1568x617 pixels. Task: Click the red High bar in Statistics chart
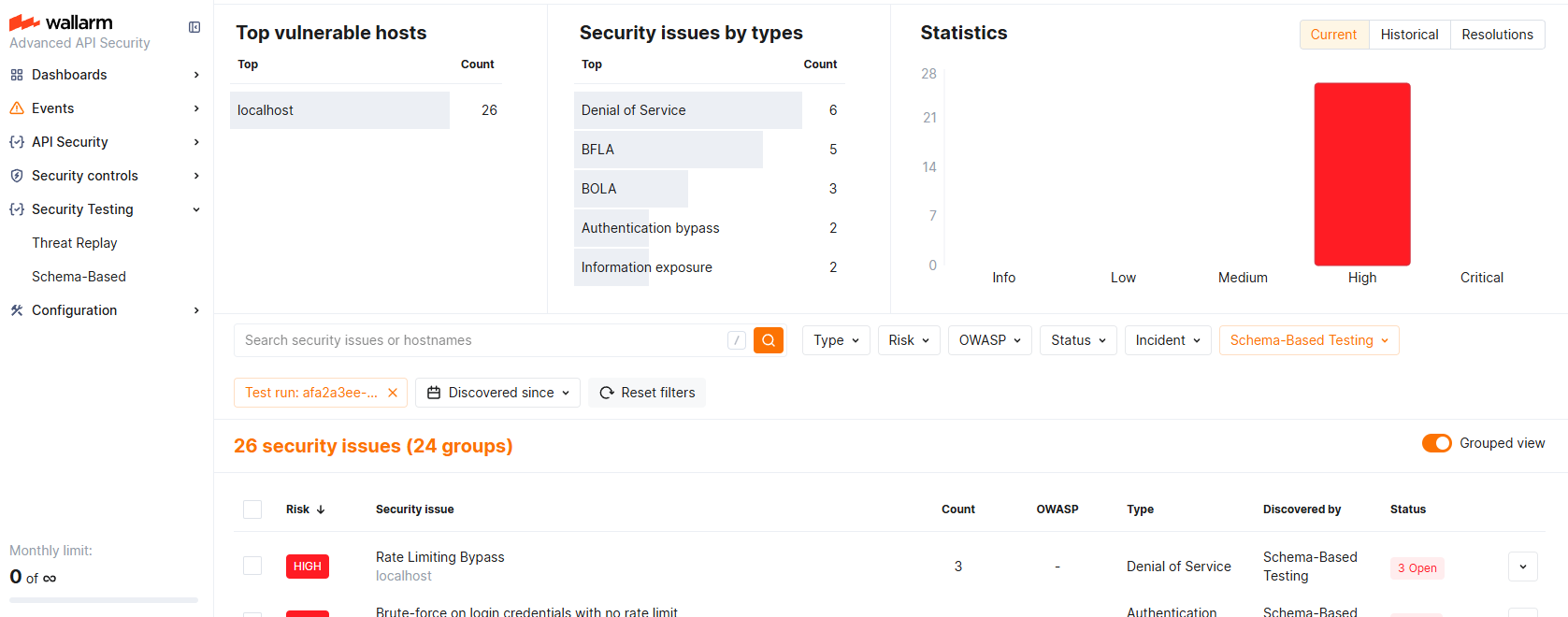coord(1362,175)
